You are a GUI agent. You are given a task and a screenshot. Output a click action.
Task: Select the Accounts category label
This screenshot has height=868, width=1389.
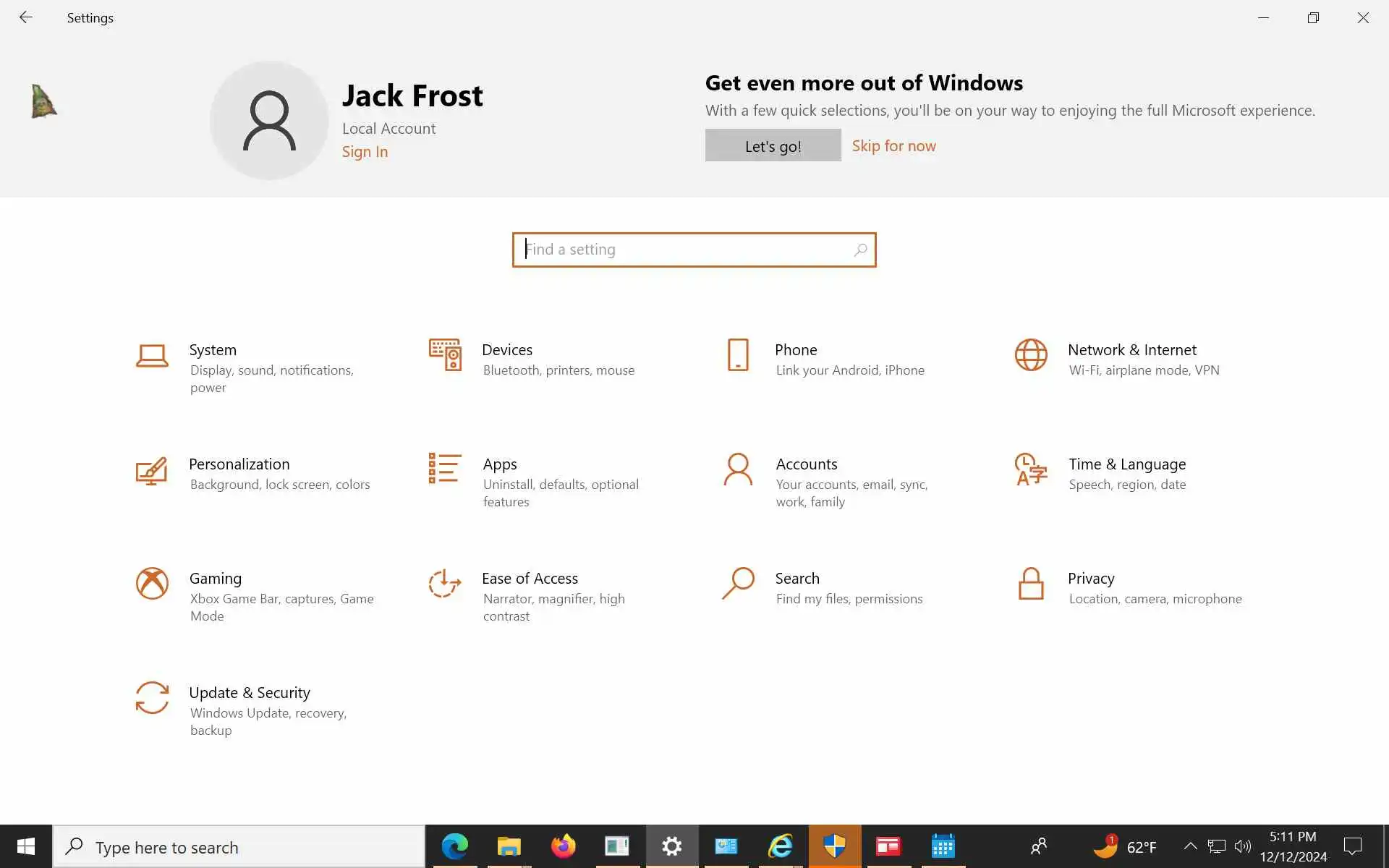[x=806, y=464]
